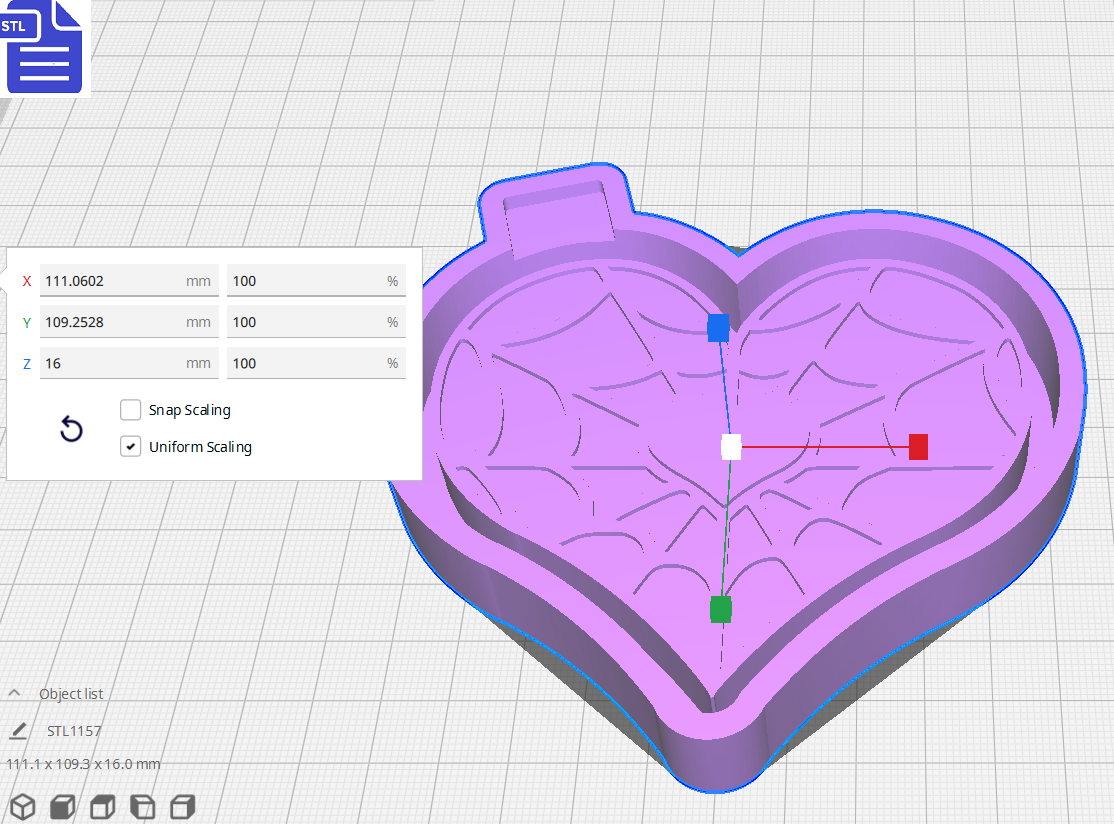1114x824 pixels.
Task: Collapse the Object list panel
Action: [x=13, y=692]
